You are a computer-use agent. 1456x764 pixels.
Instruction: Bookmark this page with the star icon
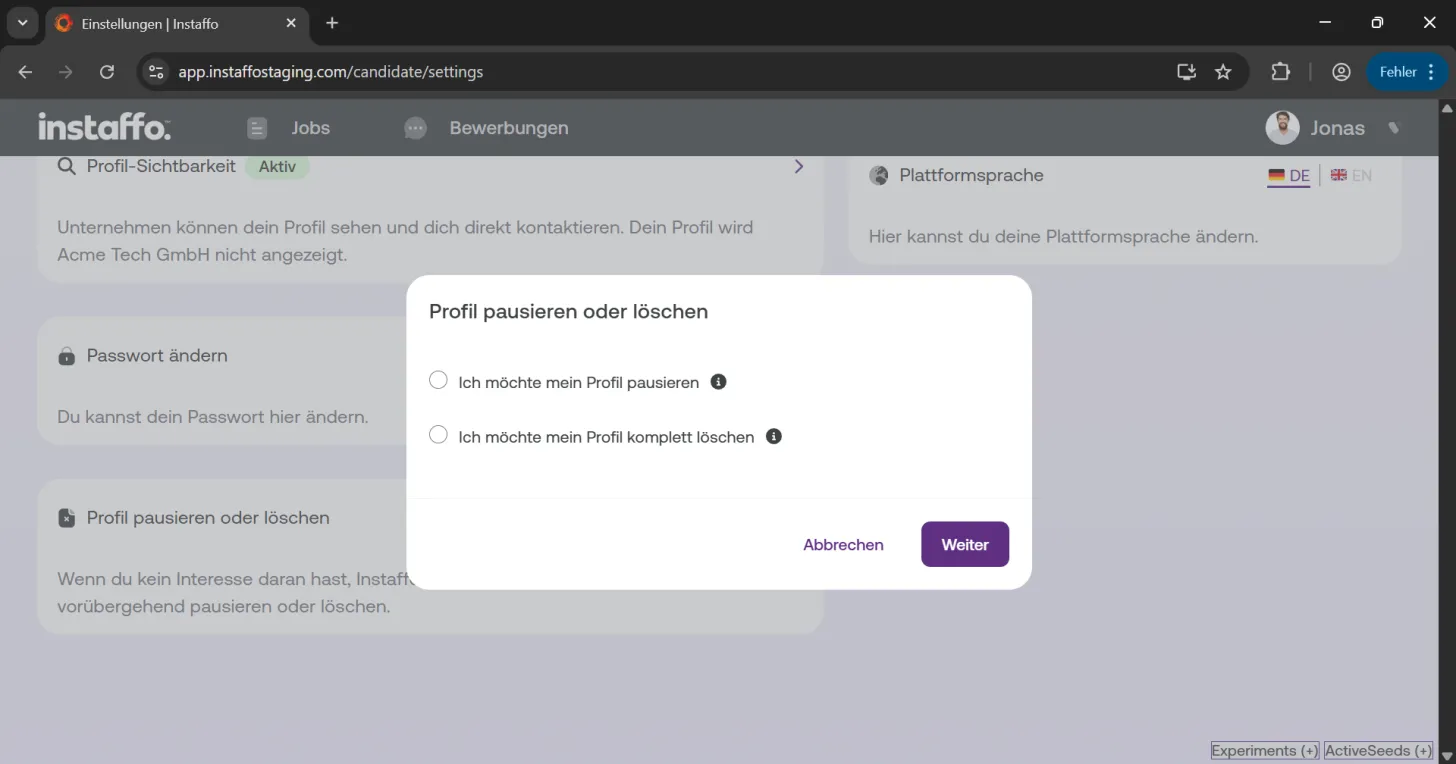tap(1223, 72)
